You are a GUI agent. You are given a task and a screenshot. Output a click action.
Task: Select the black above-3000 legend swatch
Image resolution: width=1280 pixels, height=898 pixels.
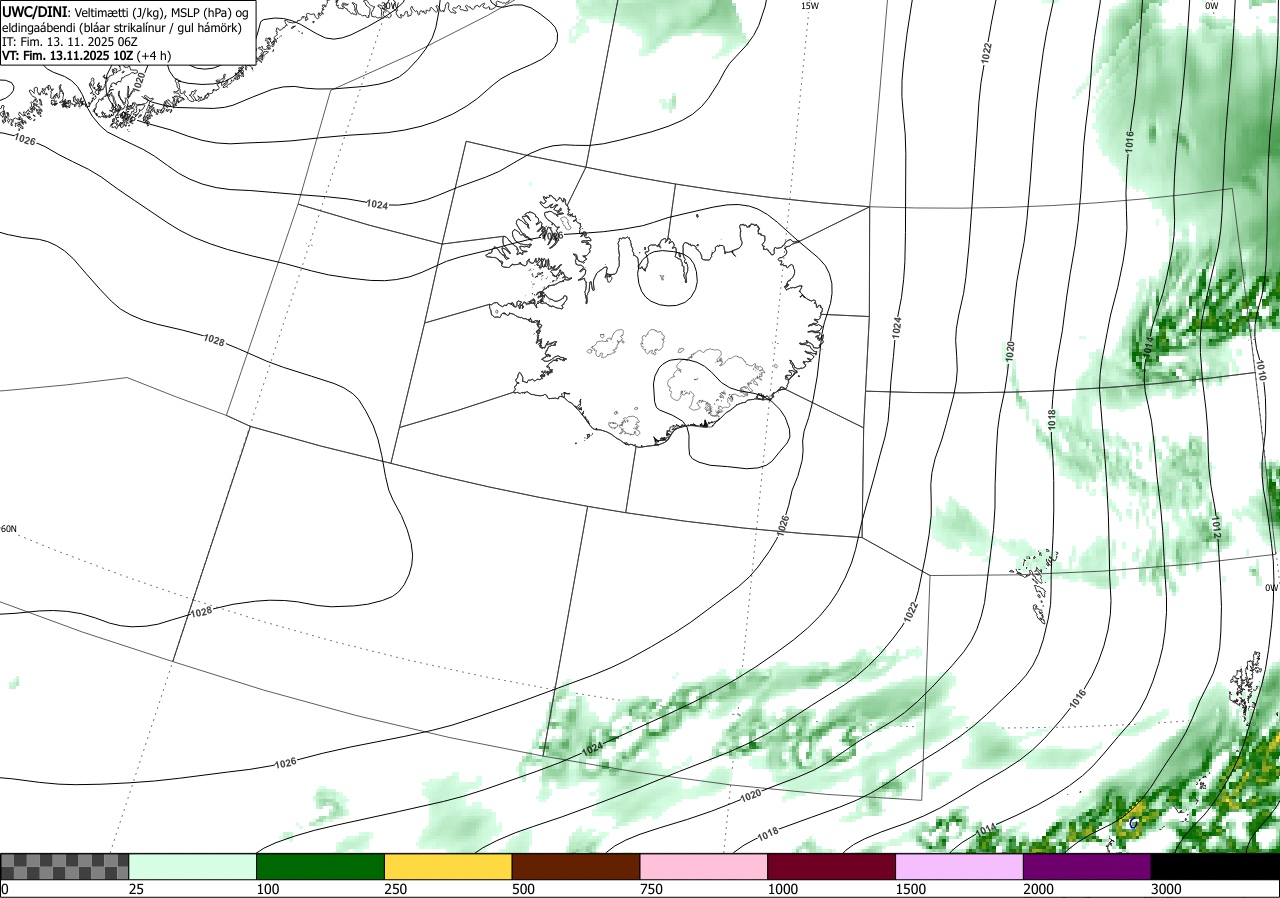tap(1215, 866)
